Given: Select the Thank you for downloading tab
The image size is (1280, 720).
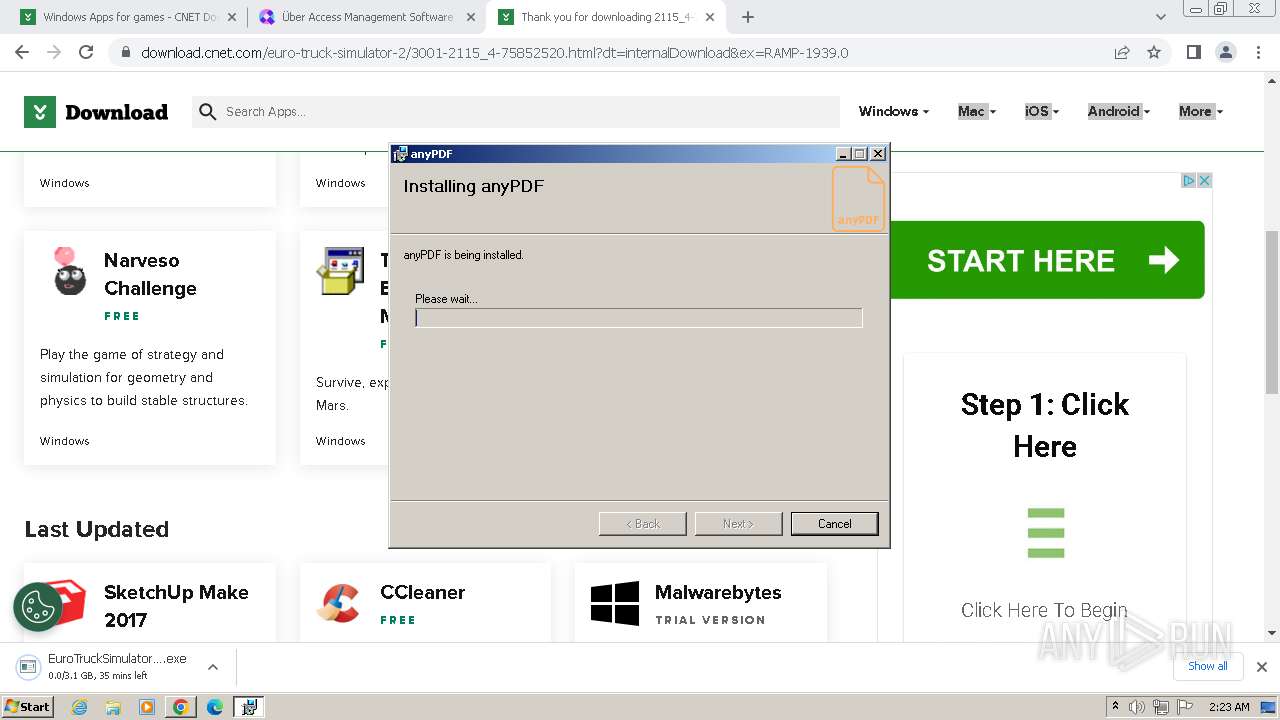Looking at the screenshot, I should pyautogui.click(x=605, y=17).
